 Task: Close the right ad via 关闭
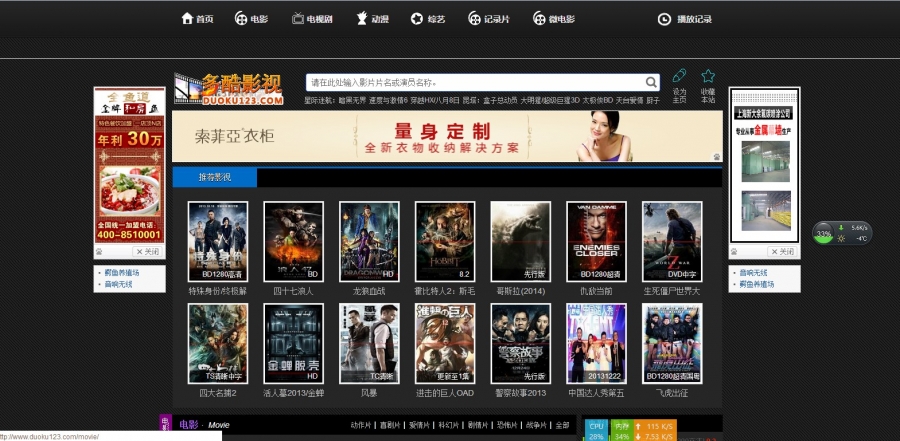782,252
